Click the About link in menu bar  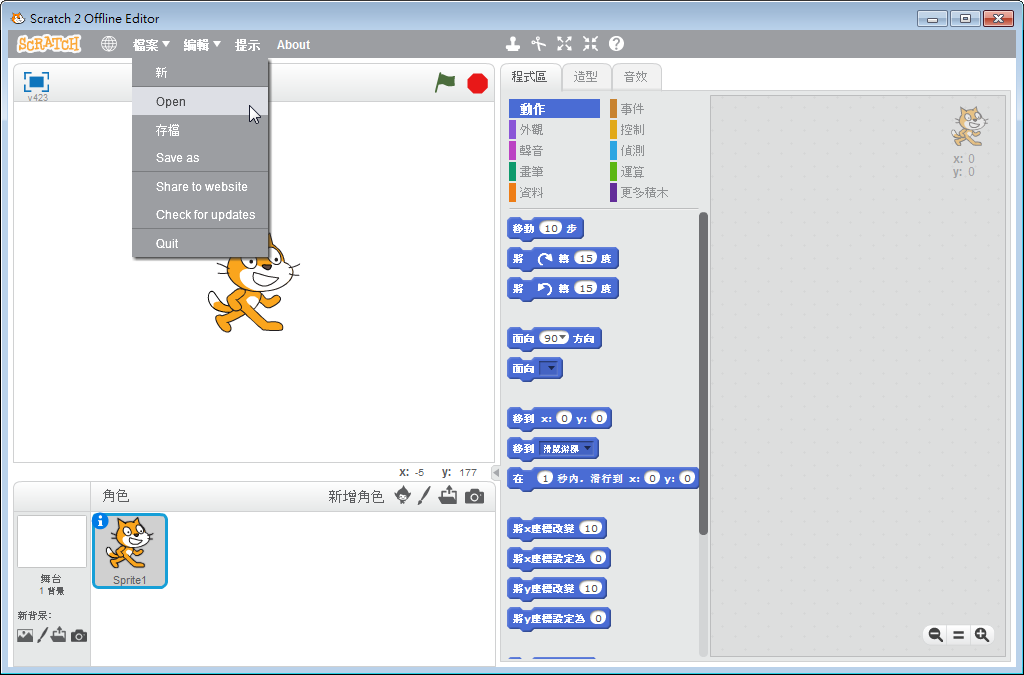tap(293, 45)
